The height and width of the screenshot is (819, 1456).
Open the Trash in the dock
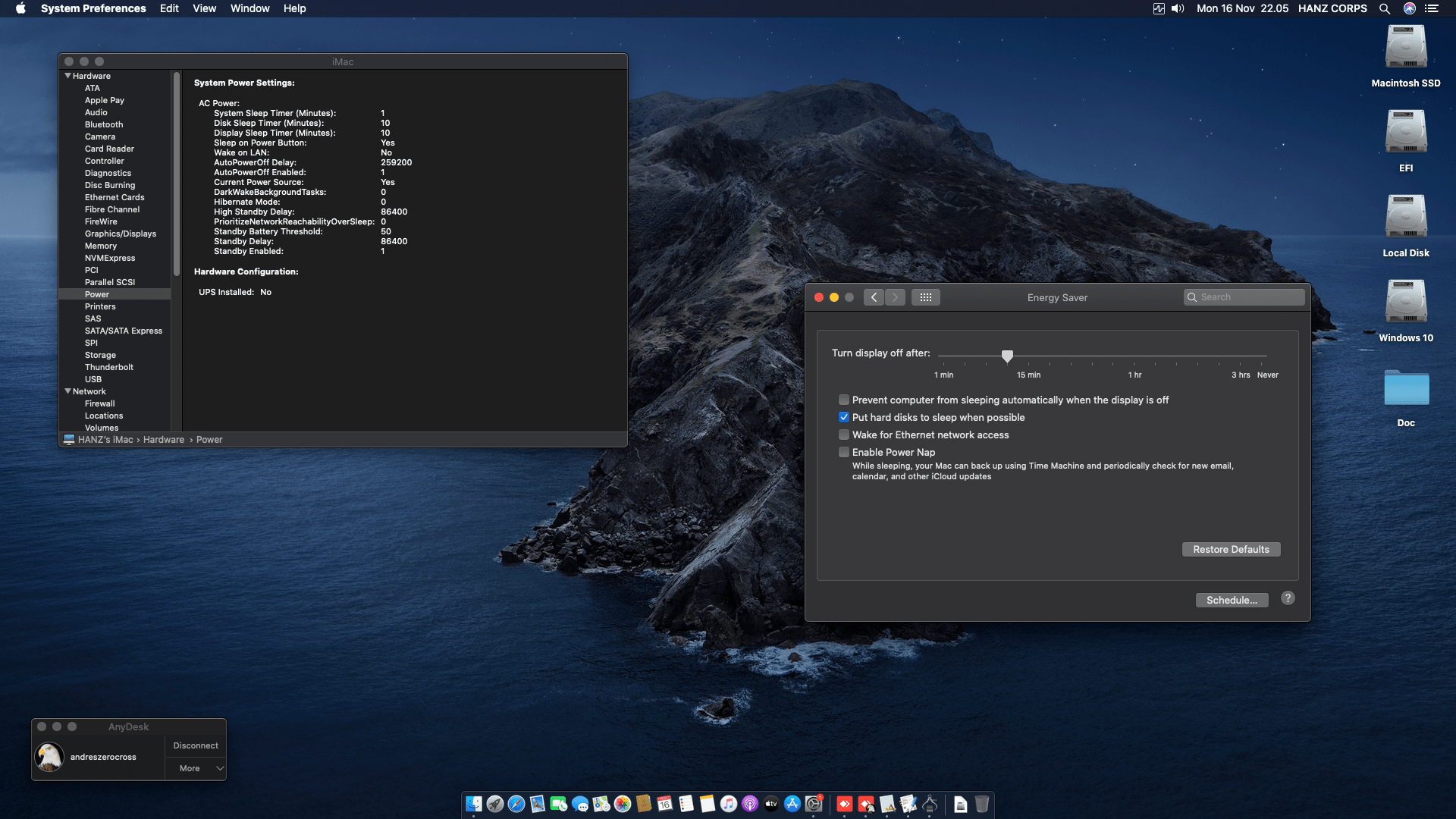[x=981, y=804]
